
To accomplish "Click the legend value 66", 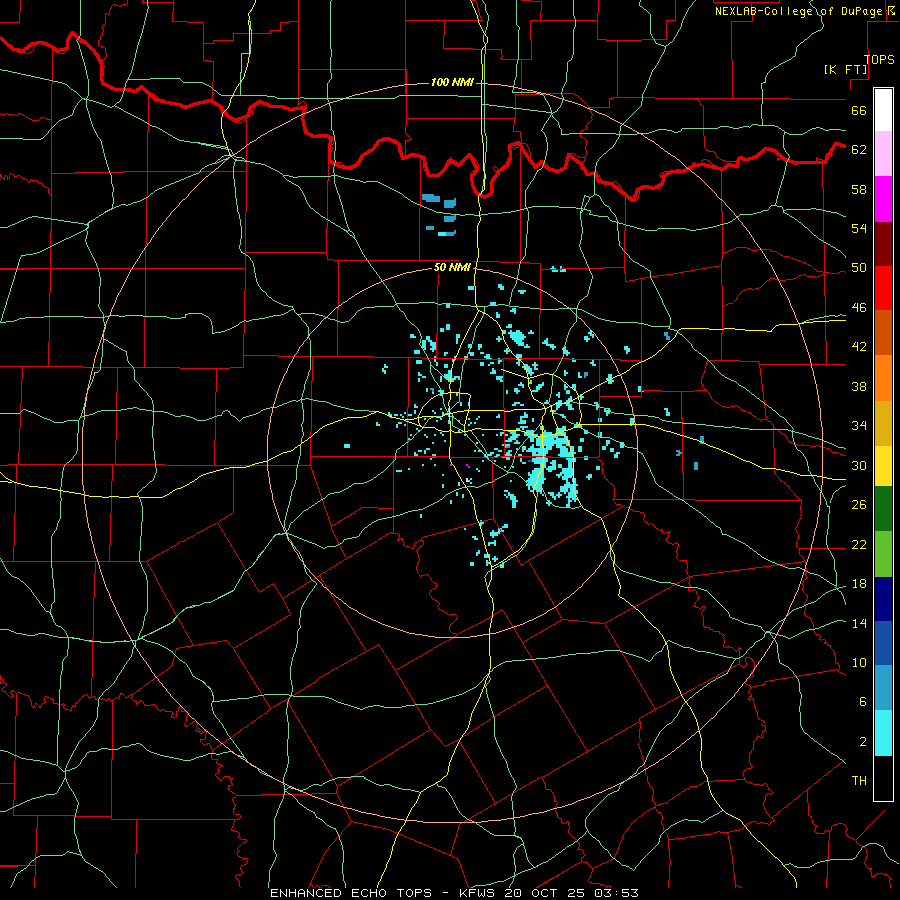I will click(x=859, y=110).
